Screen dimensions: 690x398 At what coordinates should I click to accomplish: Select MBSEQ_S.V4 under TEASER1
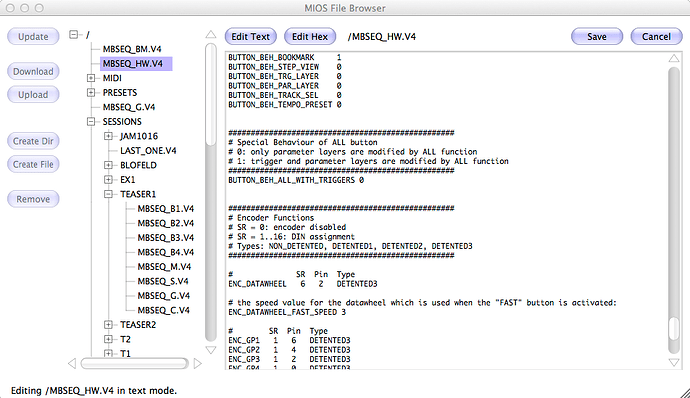163,281
